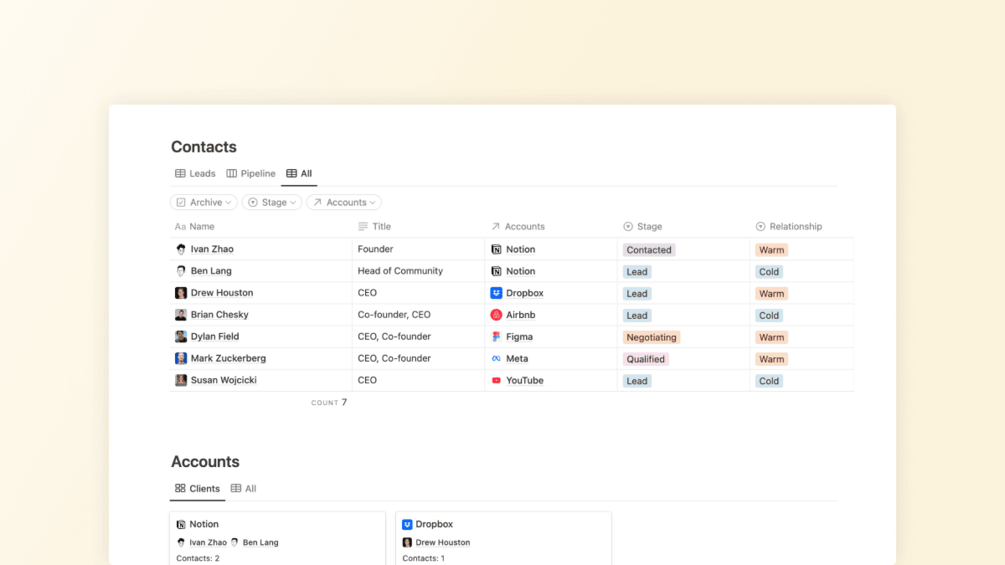Click the Warm tag in Mark Zuckerberg's row
This screenshot has height=565, width=1005.
[x=771, y=359]
